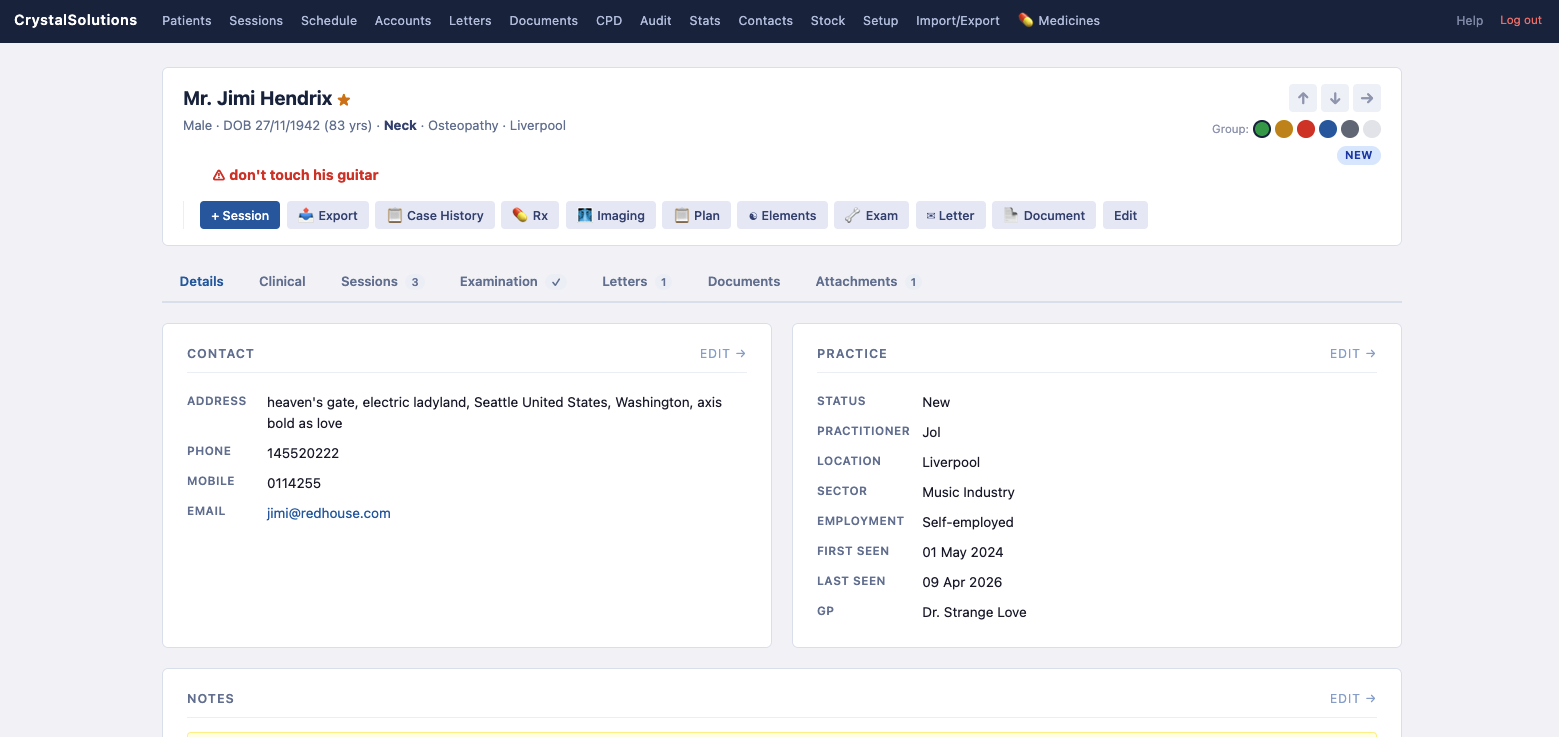Open the treatment Plan
The image size is (1559, 737).
697,215
